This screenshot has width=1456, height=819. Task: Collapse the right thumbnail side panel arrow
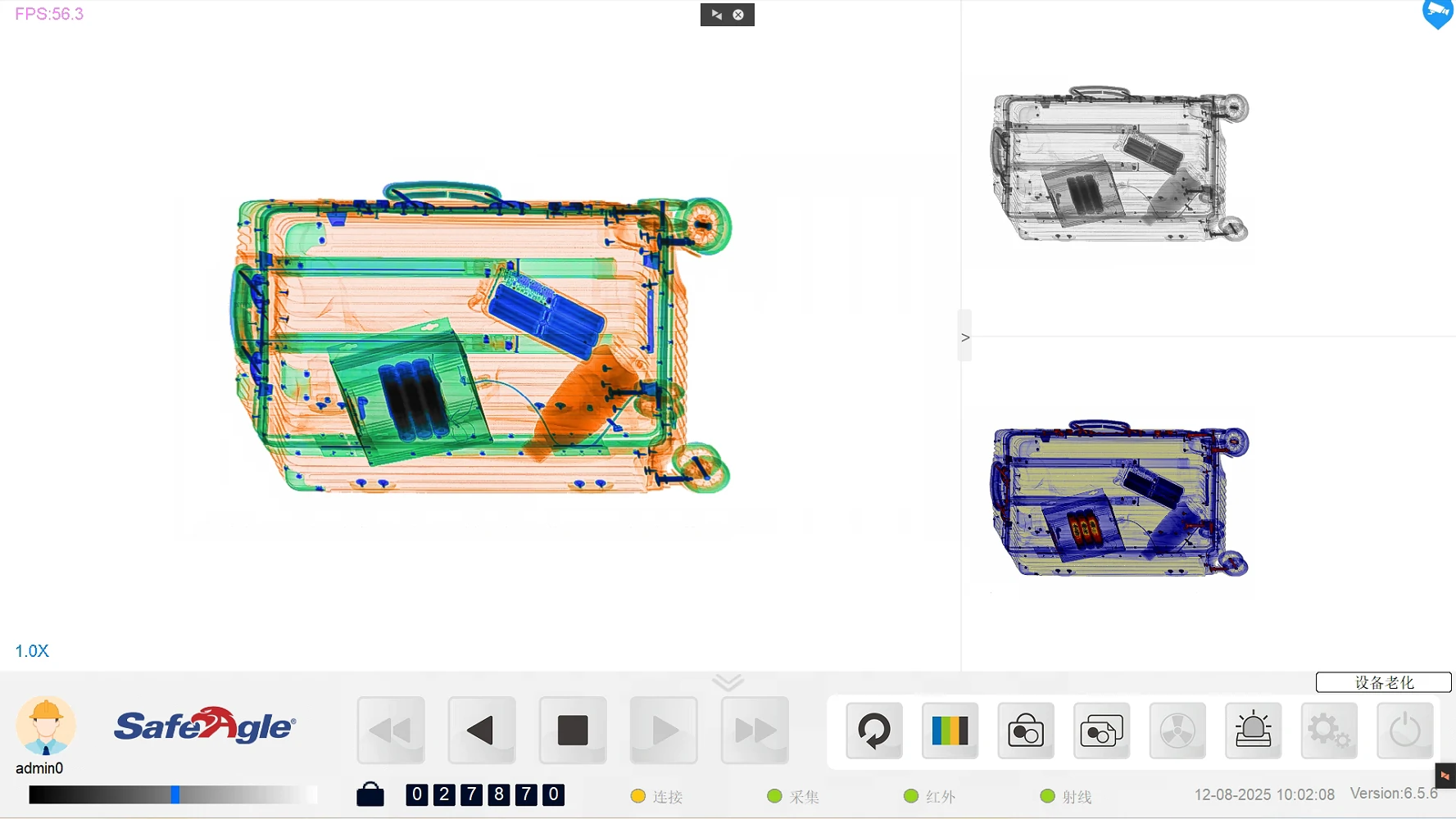(x=965, y=337)
